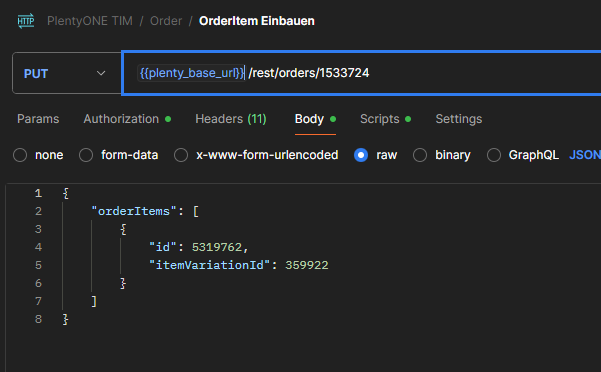Open the JSON format dropdown
601x372 pixels.
pyautogui.click(x=585, y=155)
